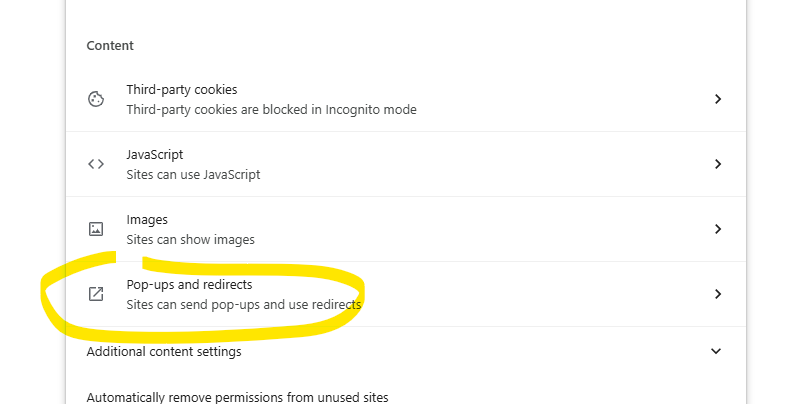Screen dimensions: 800x404
Task: Click the Content section heading
Action: pos(110,45)
